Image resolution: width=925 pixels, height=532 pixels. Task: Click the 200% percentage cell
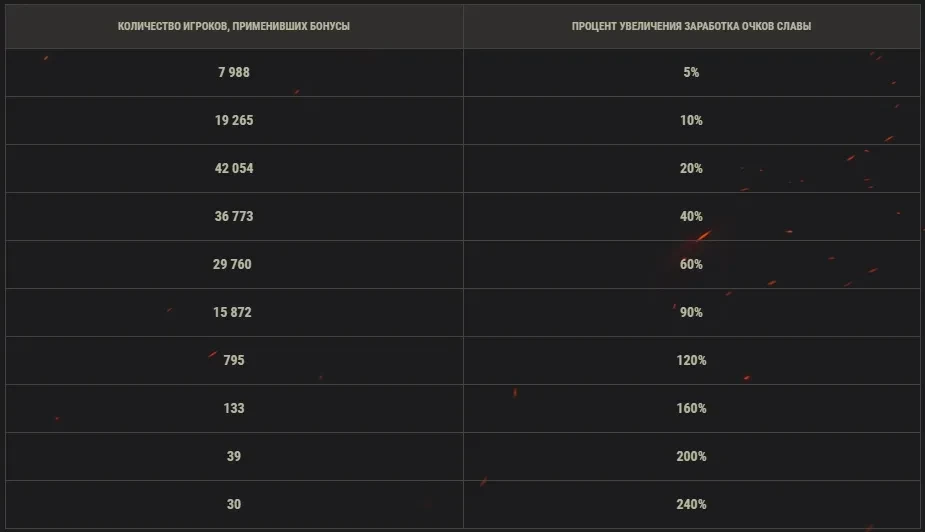pyautogui.click(x=691, y=457)
